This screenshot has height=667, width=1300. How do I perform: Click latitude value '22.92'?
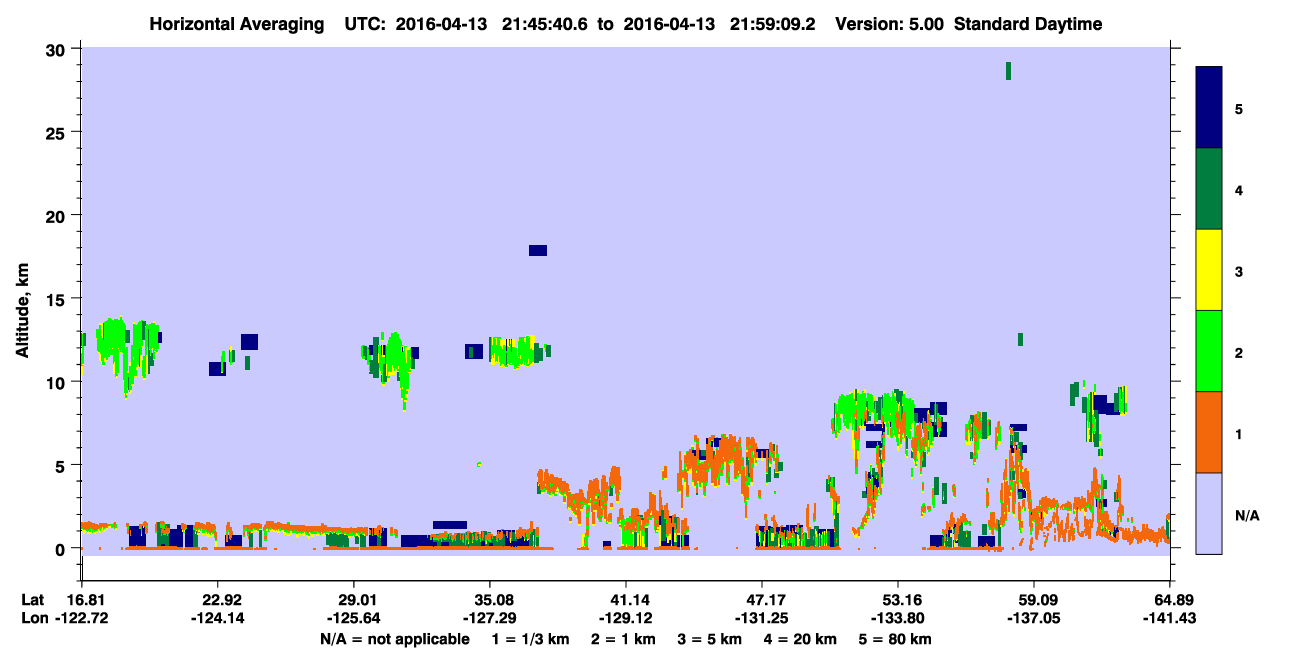click(x=217, y=600)
